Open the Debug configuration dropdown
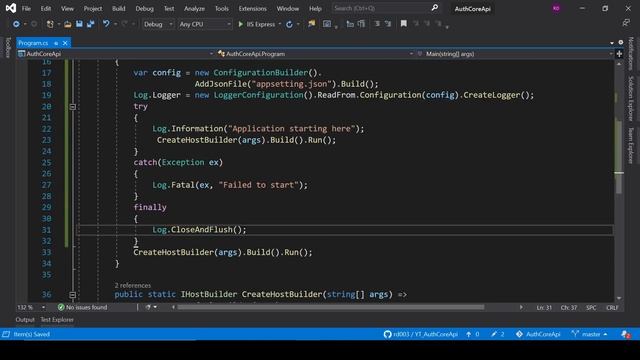 pos(158,24)
